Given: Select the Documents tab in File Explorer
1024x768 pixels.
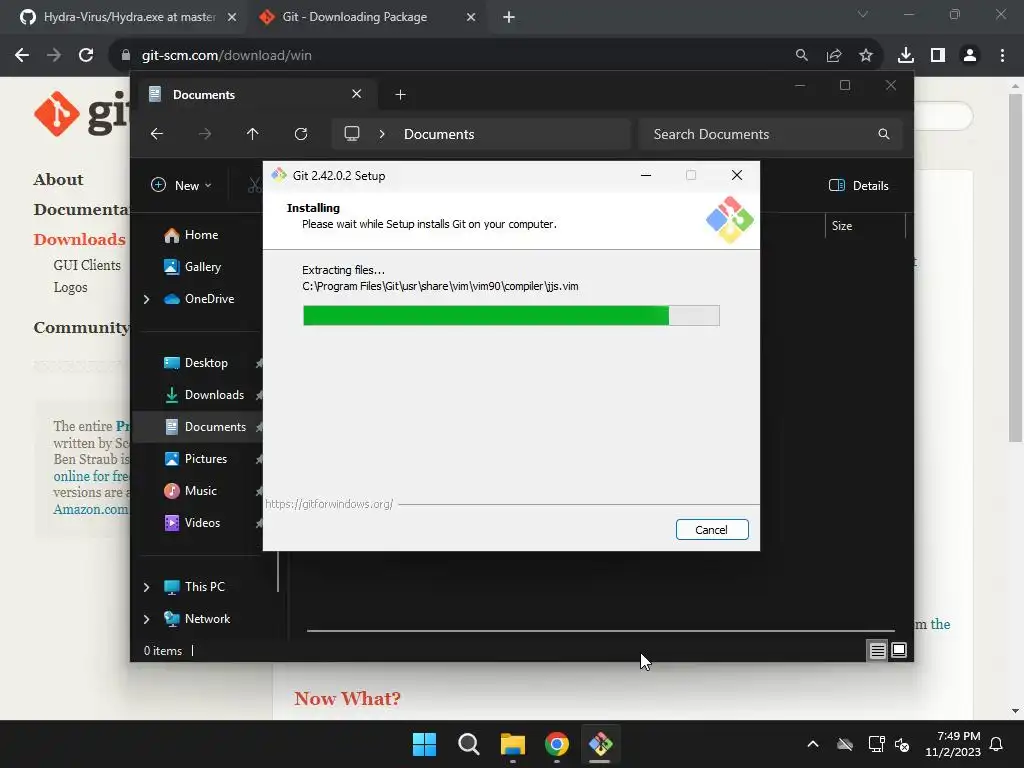Looking at the screenshot, I should pyautogui.click(x=255, y=95).
